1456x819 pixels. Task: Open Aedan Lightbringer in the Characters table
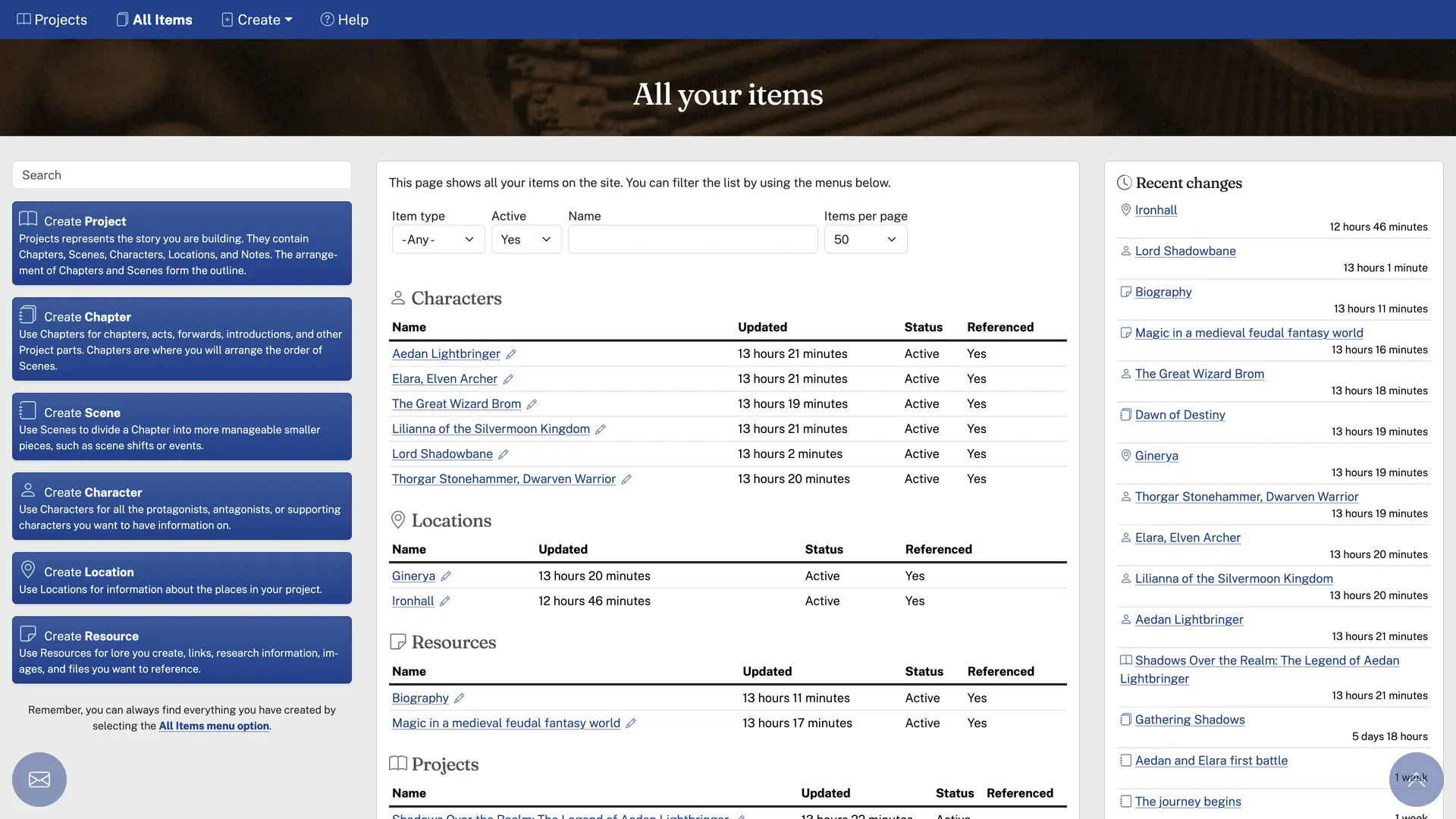[x=446, y=354]
